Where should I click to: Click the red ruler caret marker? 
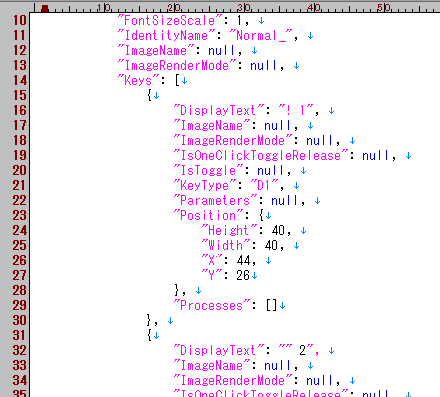45,8
